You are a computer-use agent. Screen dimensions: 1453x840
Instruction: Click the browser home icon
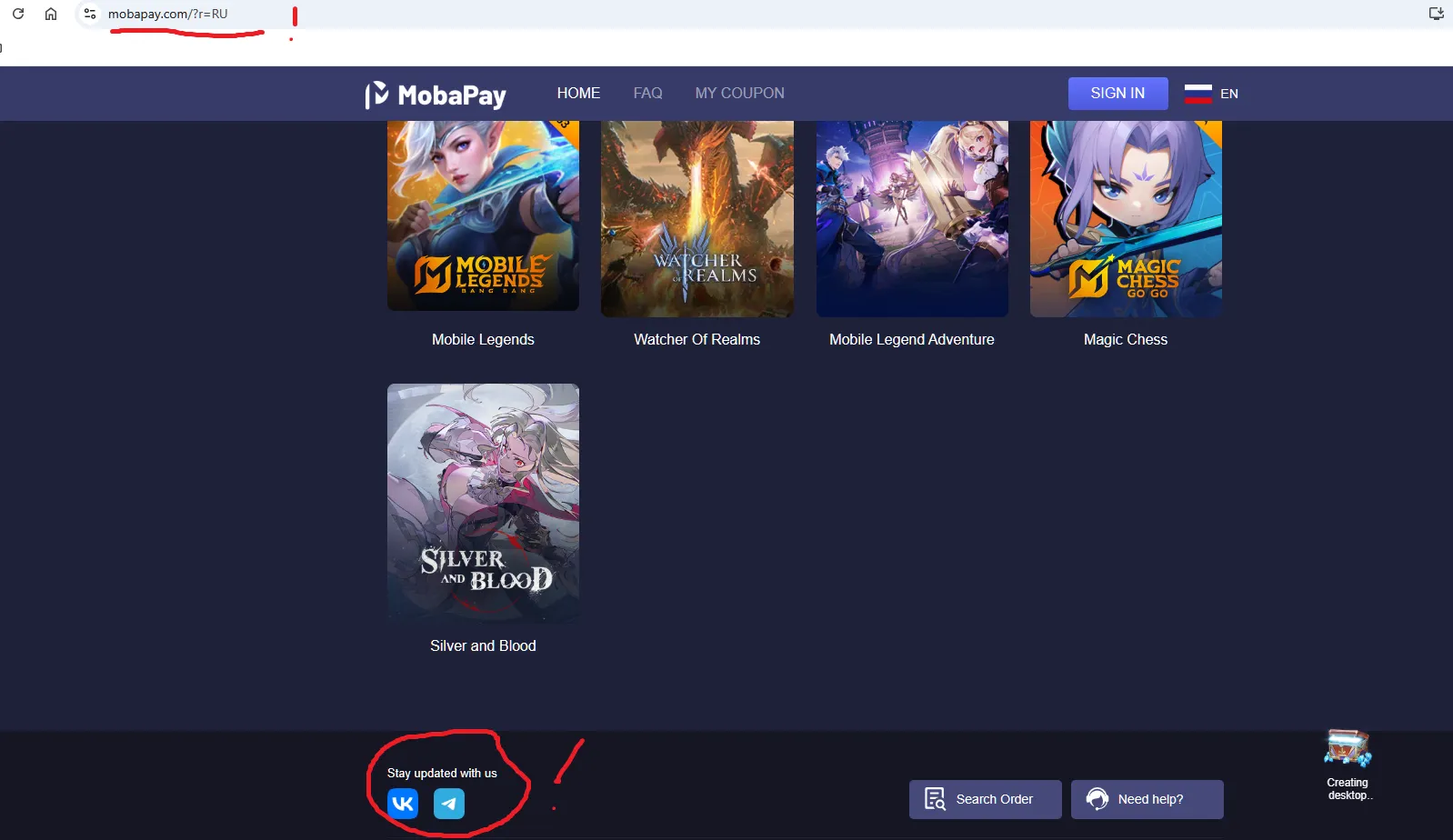51,14
